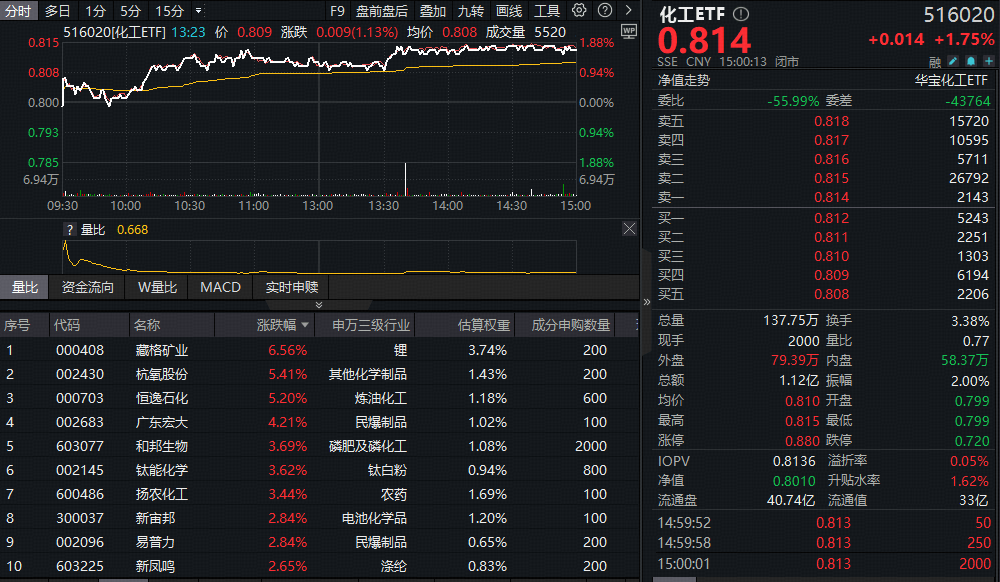
Task: Select the 藏格矿业 row in constituents list
Action: [162, 350]
